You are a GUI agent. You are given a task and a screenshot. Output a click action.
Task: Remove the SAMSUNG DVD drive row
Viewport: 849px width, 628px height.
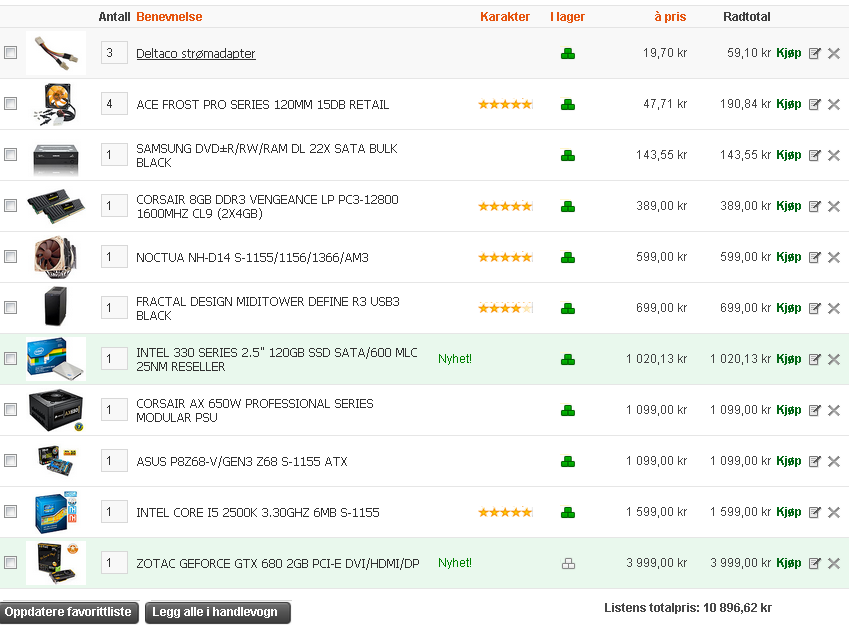[834, 155]
